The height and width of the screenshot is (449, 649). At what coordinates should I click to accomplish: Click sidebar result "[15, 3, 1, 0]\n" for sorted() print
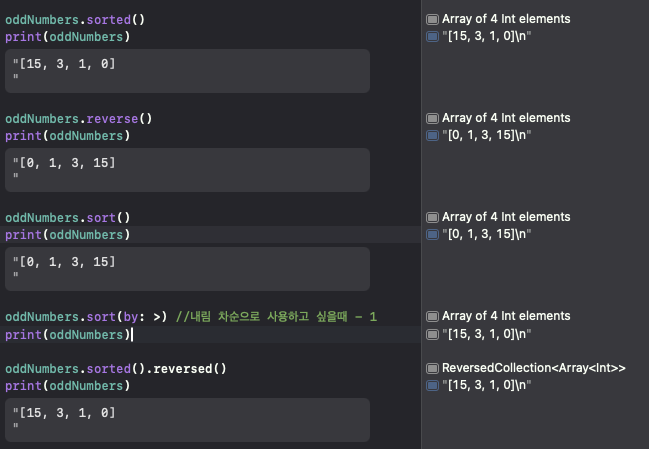coord(486,36)
